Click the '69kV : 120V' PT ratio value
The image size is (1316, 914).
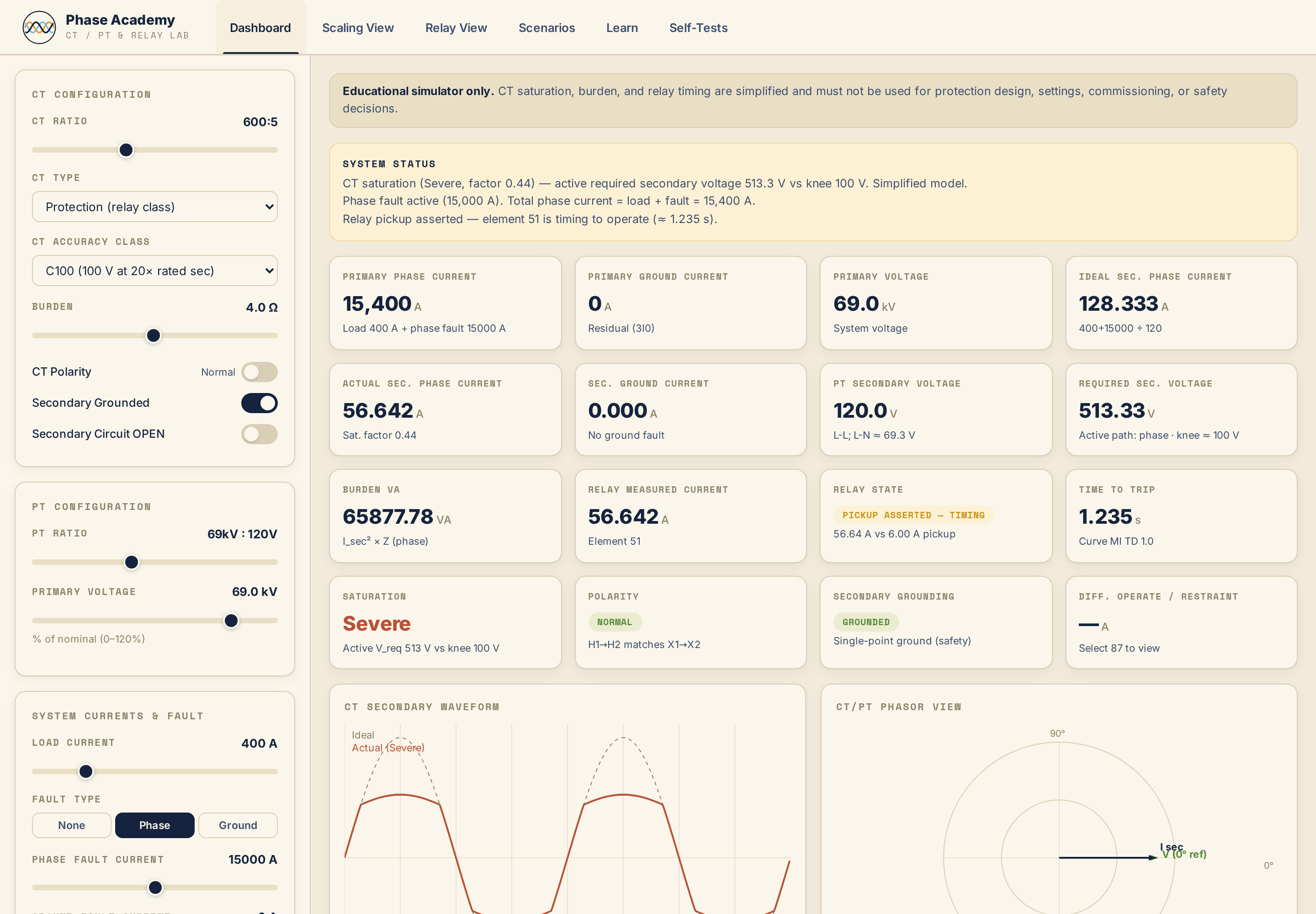pos(242,534)
